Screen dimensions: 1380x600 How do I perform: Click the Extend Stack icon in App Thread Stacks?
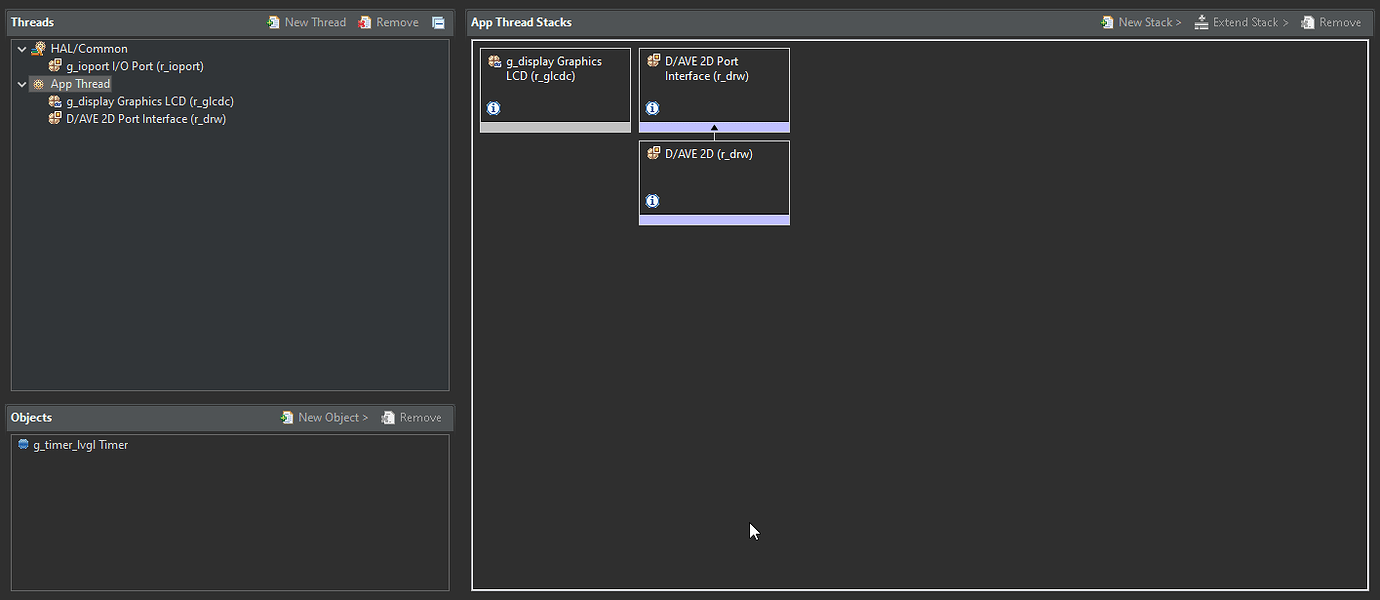coord(1200,21)
